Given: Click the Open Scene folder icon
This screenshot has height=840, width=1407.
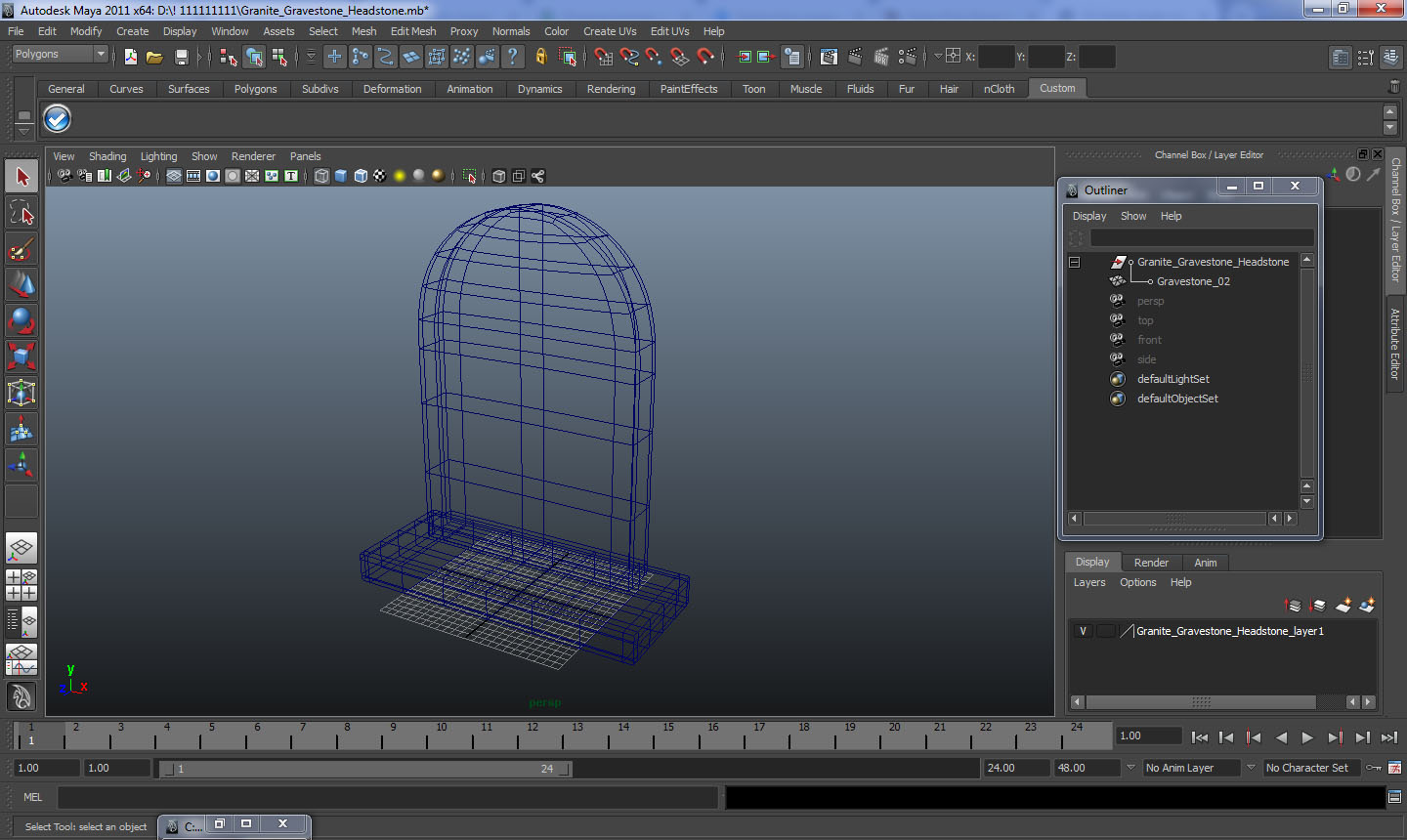Looking at the screenshot, I should click(x=154, y=57).
